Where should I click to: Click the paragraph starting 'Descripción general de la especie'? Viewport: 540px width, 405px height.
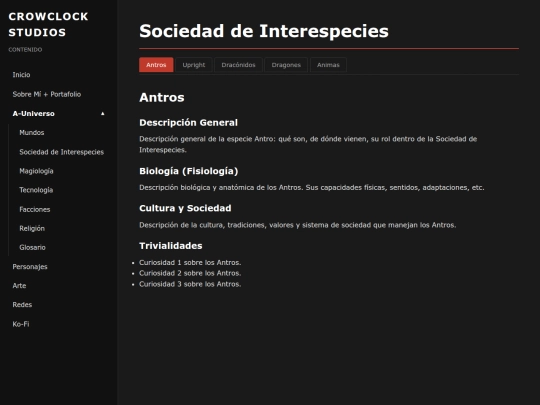point(308,144)
